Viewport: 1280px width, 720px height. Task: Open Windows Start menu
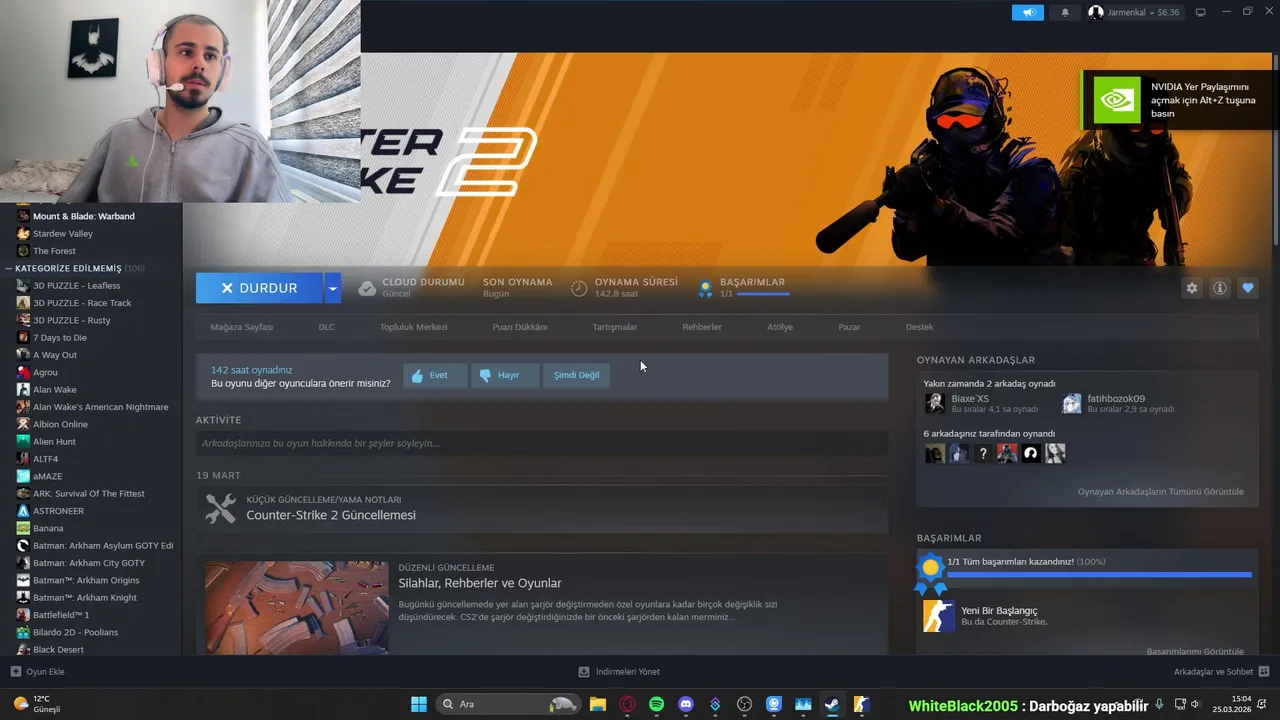point(419,704)
